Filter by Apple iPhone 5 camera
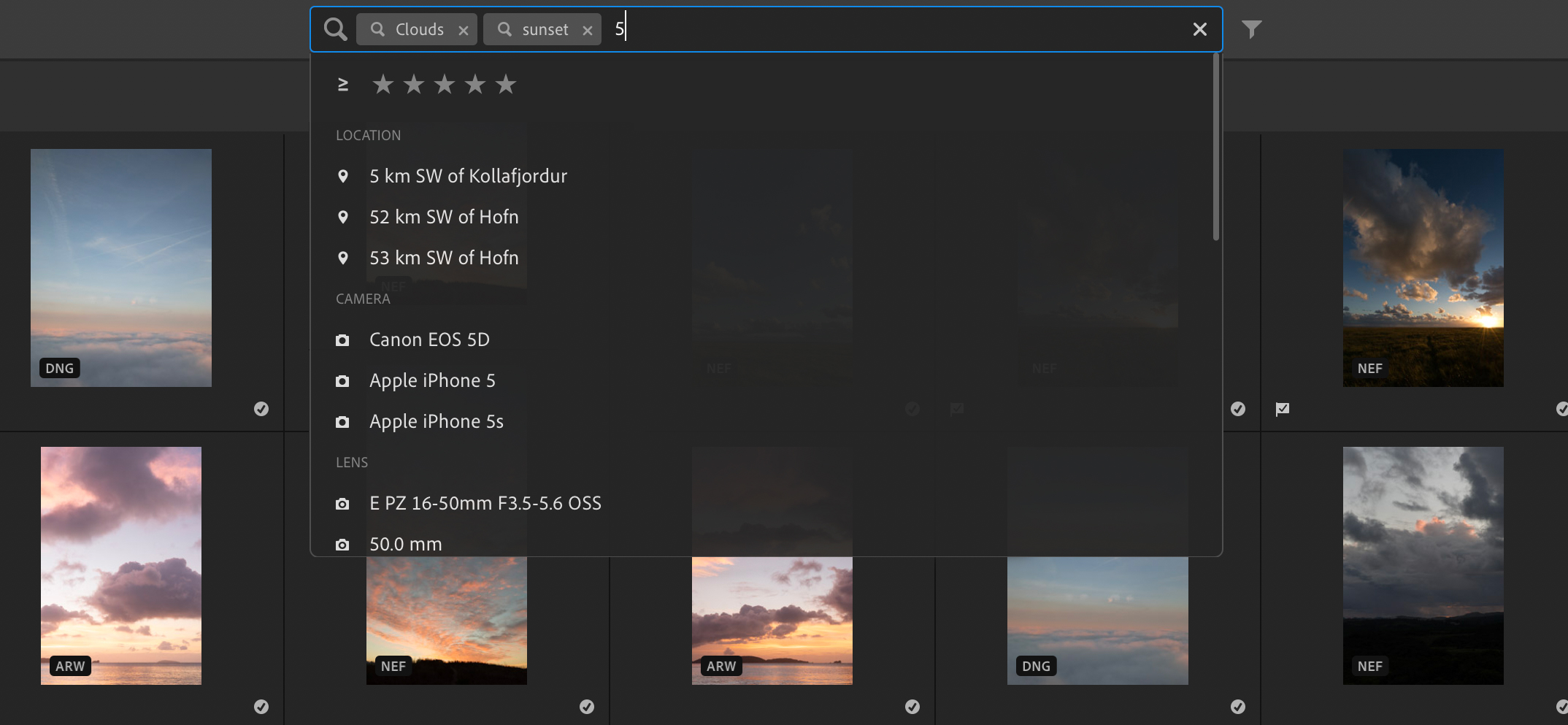This screenshot has height=725, width=1568. point(761,380)
